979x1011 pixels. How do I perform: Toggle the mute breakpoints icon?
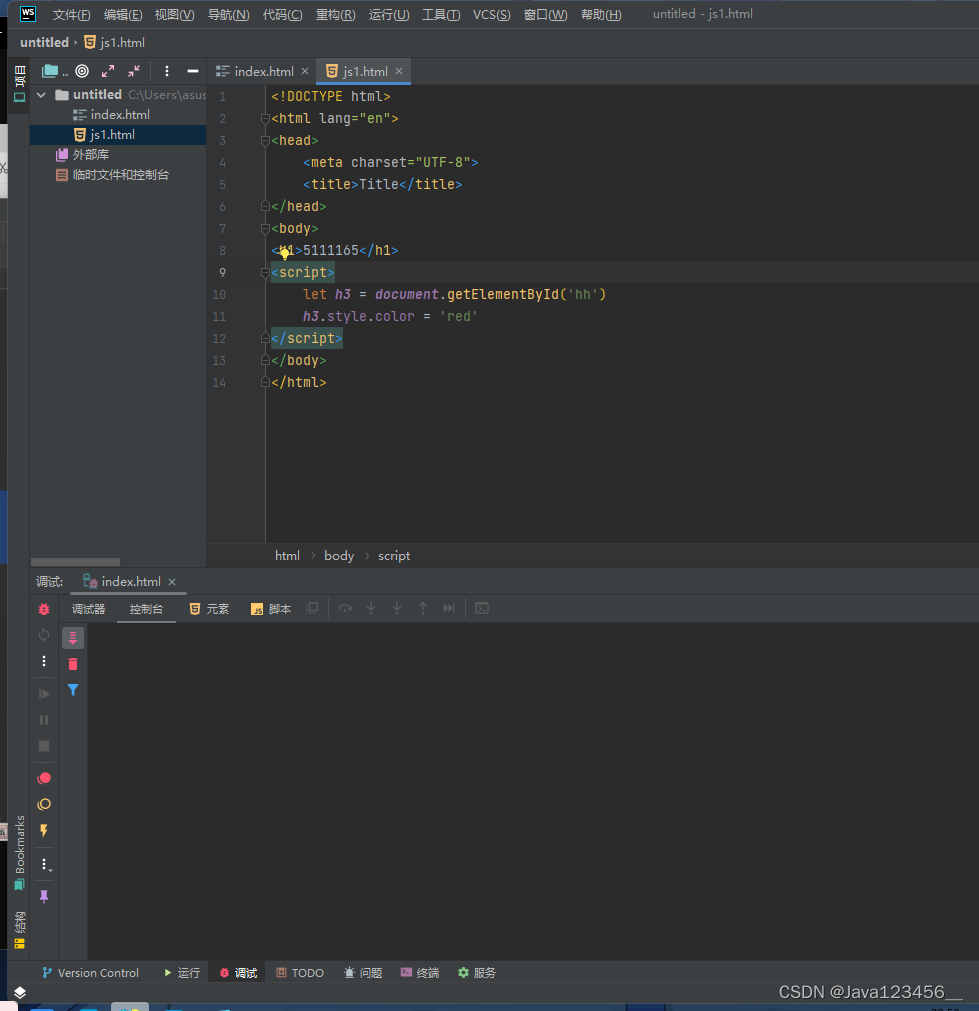pyautogui.click(x=44, y=804)
